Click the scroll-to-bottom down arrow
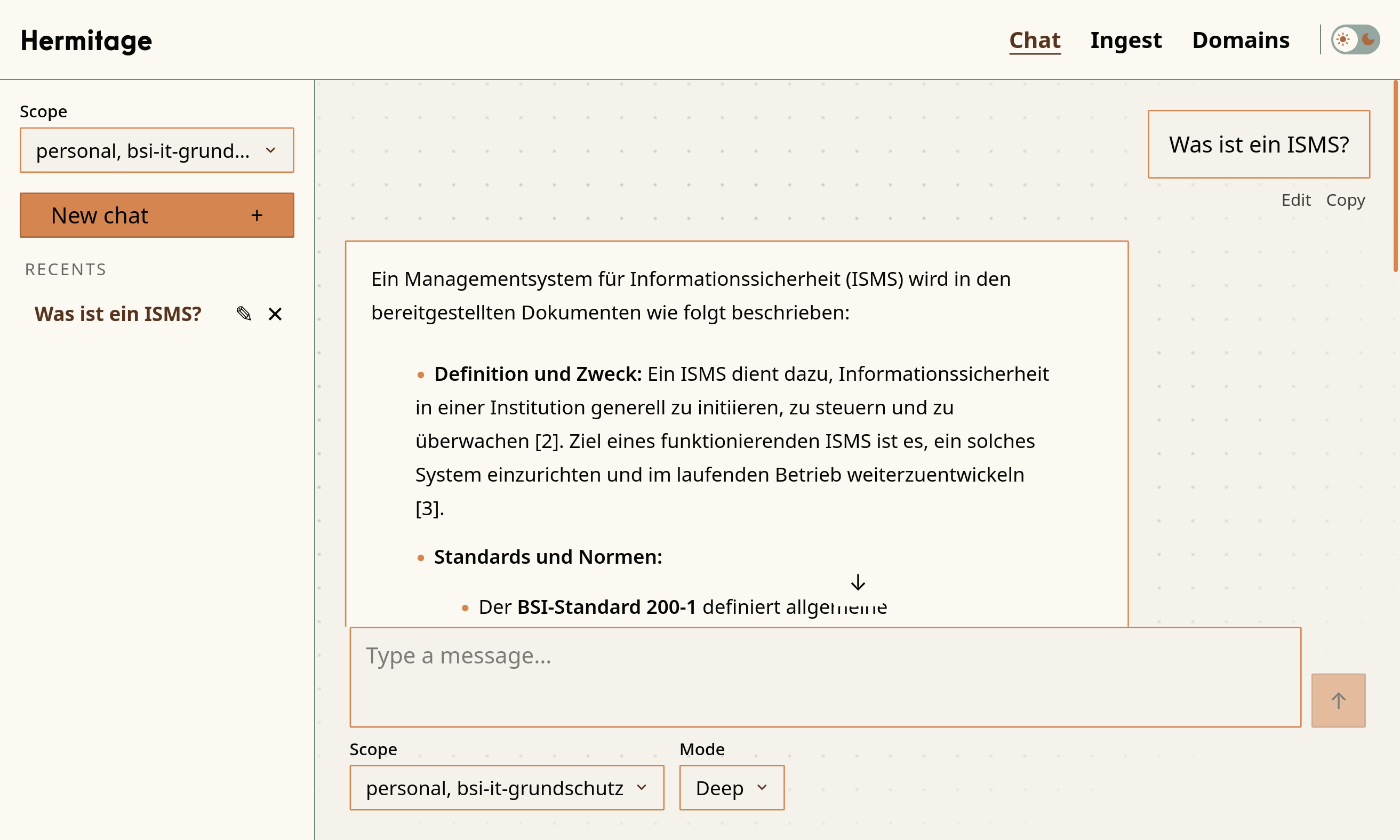The image size is (1400, 840). 858,582
